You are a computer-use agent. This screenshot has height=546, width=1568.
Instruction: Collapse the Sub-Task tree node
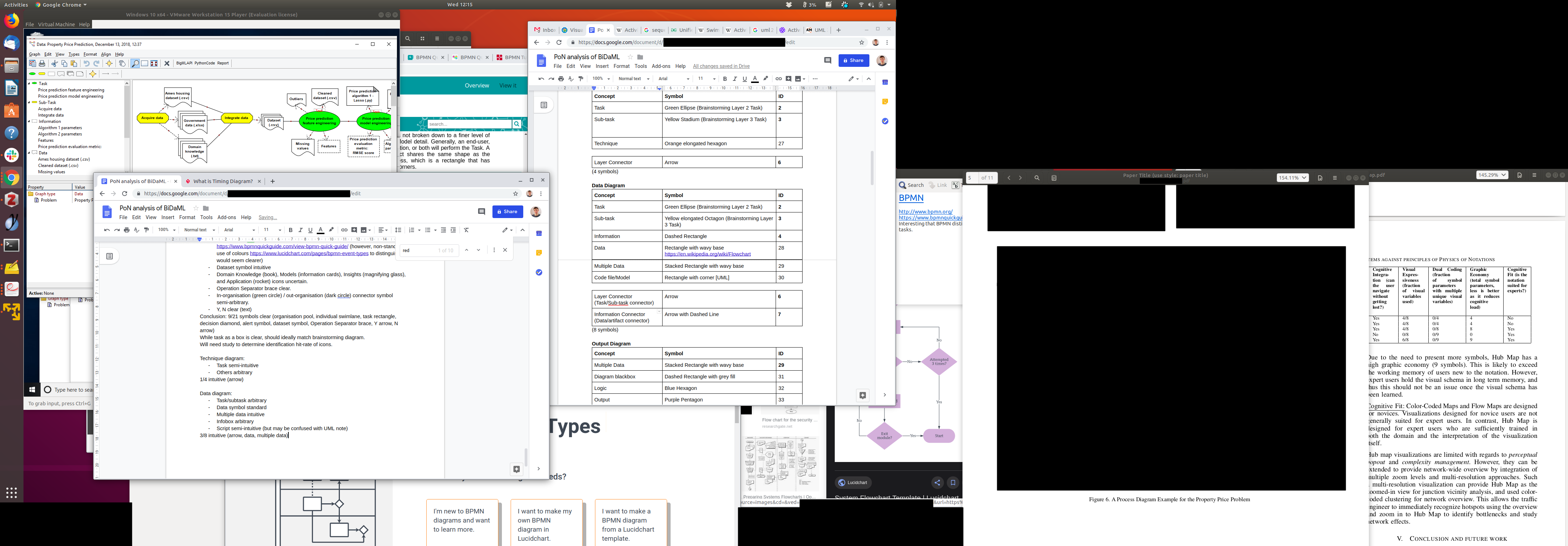coord(29,102)
